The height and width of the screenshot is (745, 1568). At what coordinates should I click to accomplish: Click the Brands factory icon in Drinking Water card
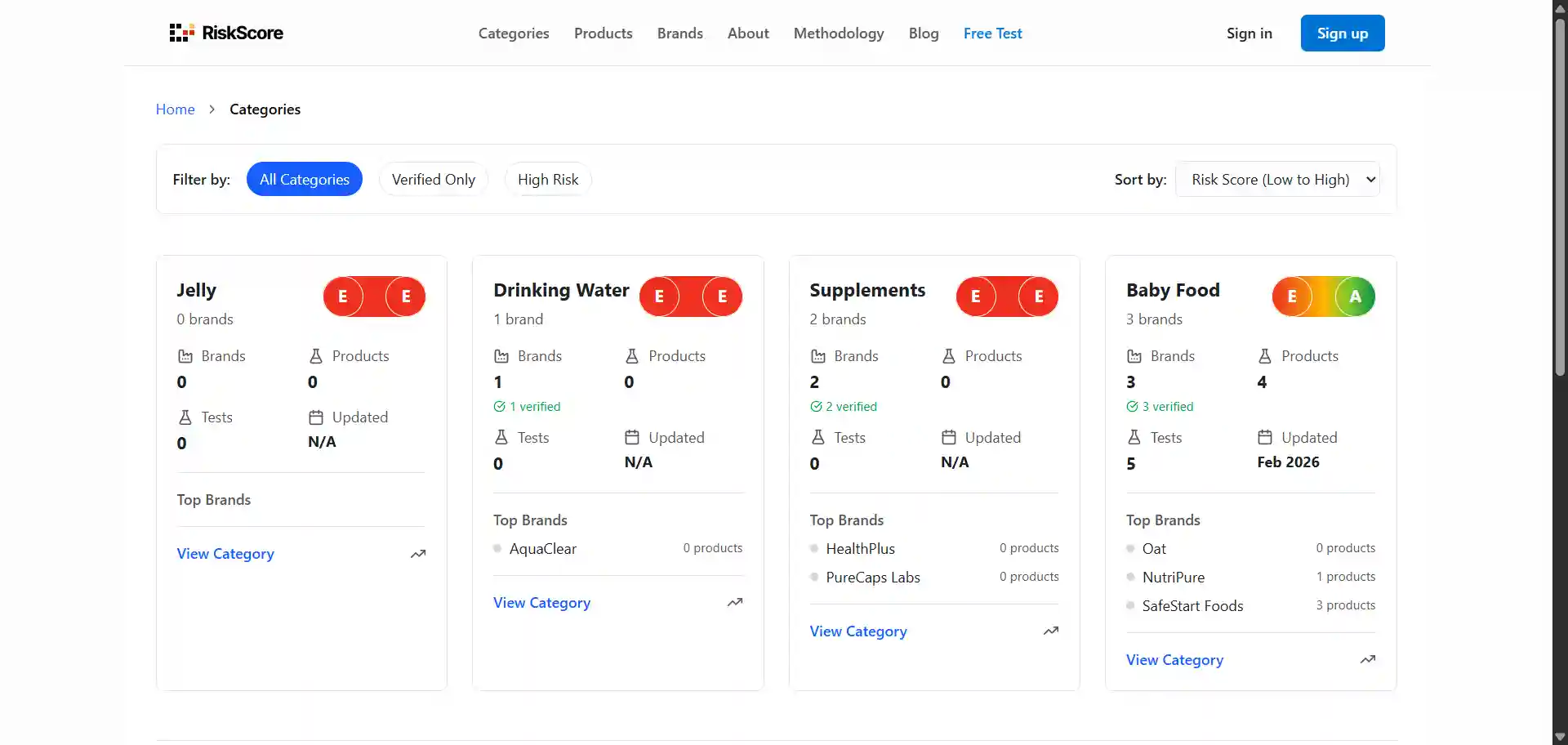(501, 356)
